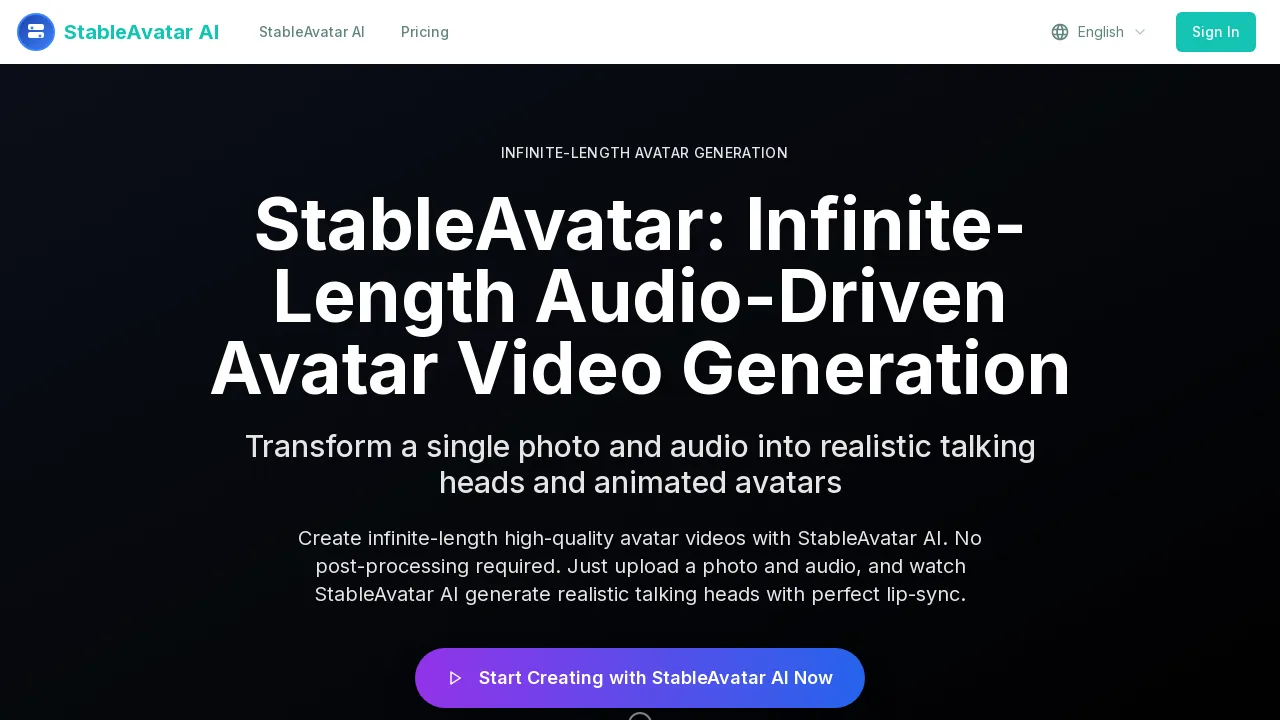Click the paragraph about no post-processing required
The width and height of the screenshot is (1280, 720).
[640, 566]
